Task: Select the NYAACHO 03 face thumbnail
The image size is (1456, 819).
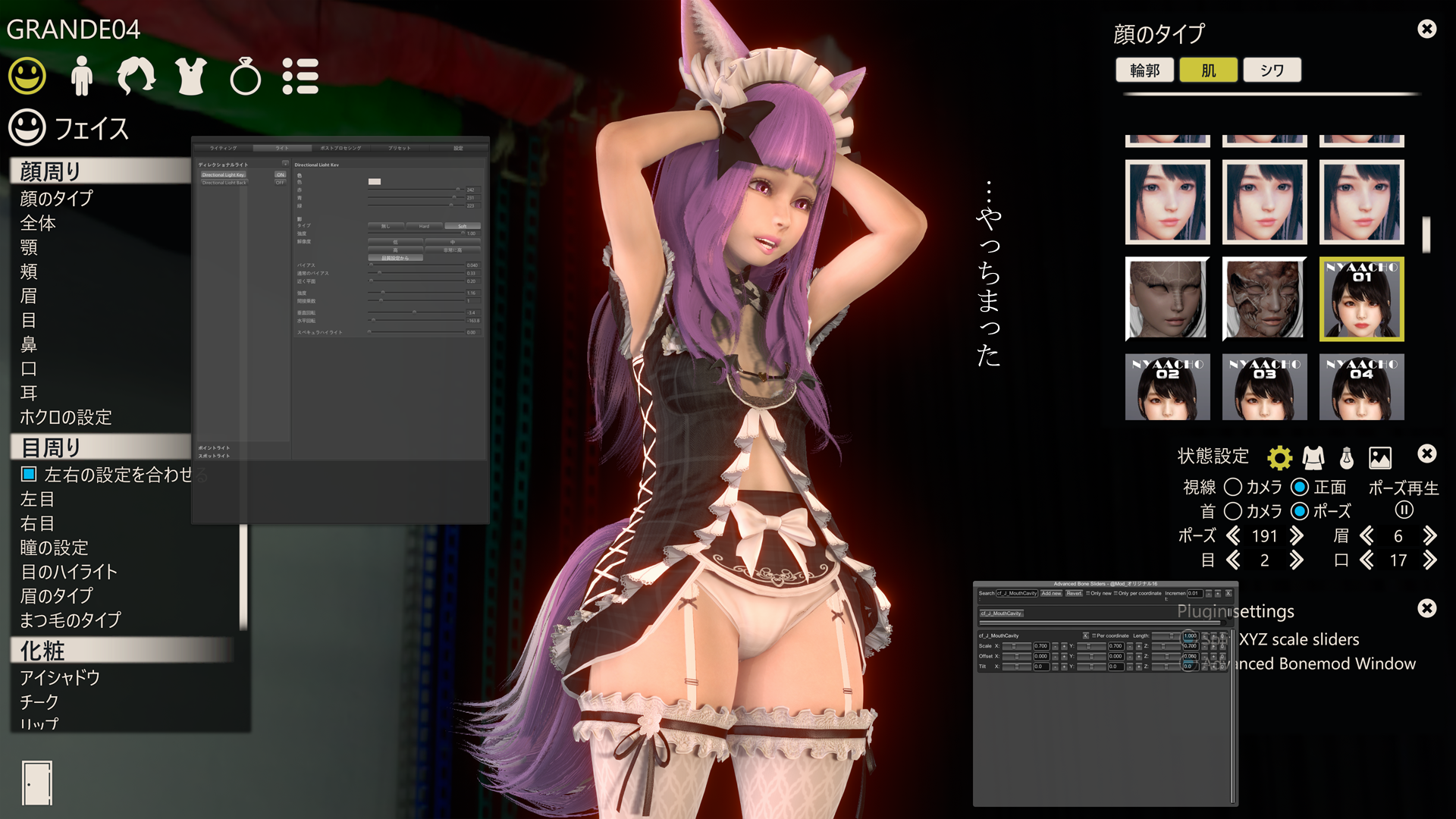Action: (1264, 387)
